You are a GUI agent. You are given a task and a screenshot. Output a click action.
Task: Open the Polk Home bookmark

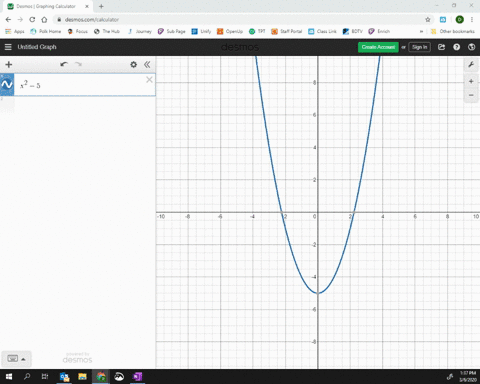coord(46,31)
